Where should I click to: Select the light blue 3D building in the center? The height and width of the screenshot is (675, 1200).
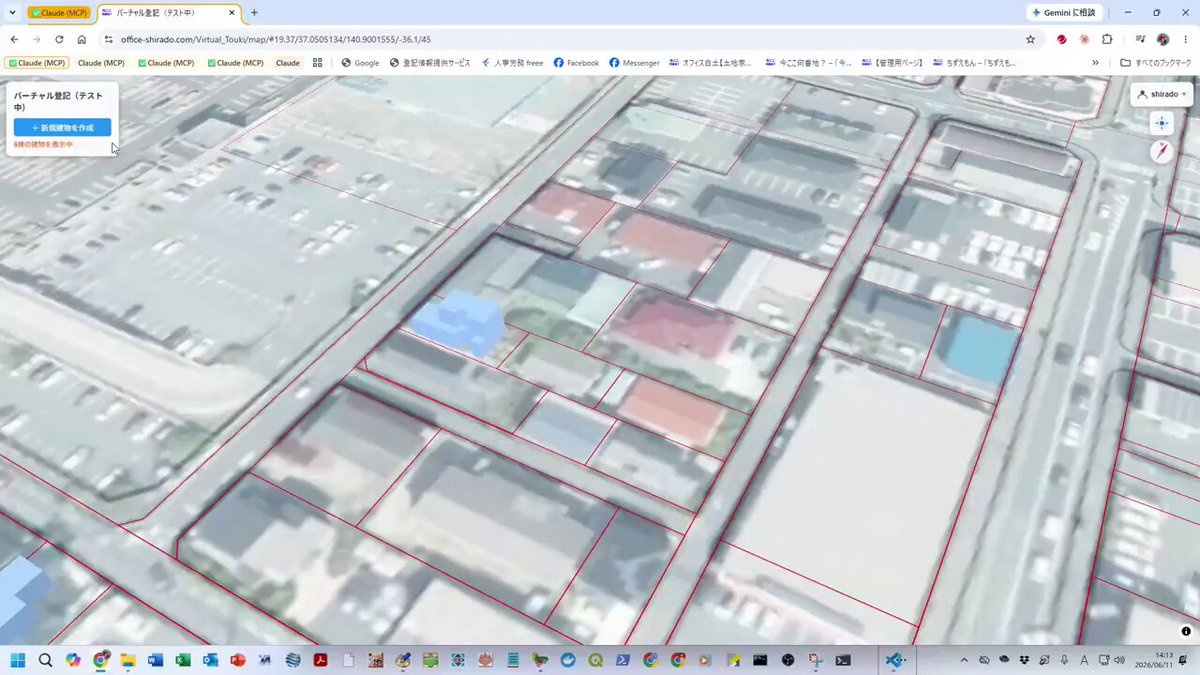tap(460, 320)
